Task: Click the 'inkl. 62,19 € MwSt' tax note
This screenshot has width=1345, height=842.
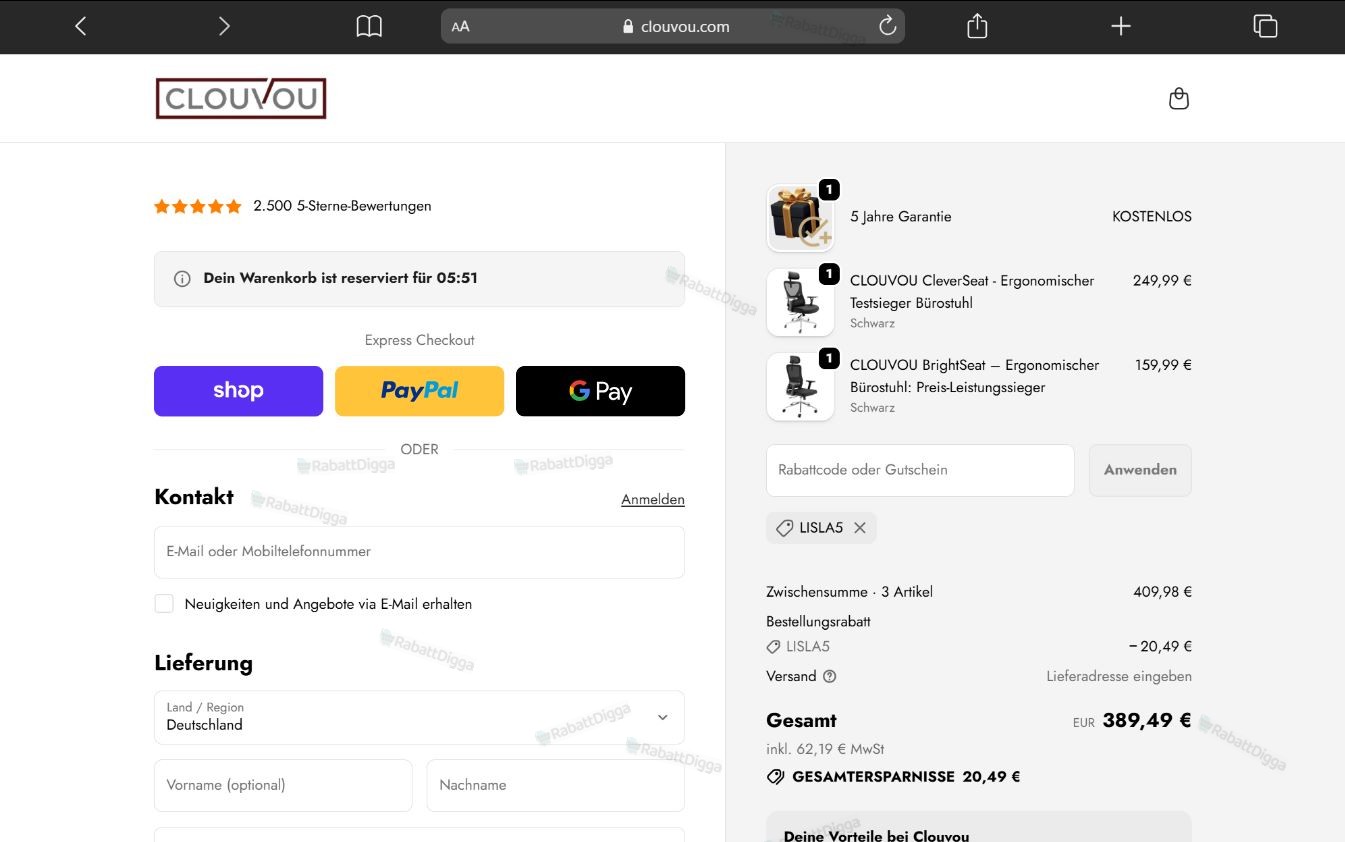Action: click(825, 749)
